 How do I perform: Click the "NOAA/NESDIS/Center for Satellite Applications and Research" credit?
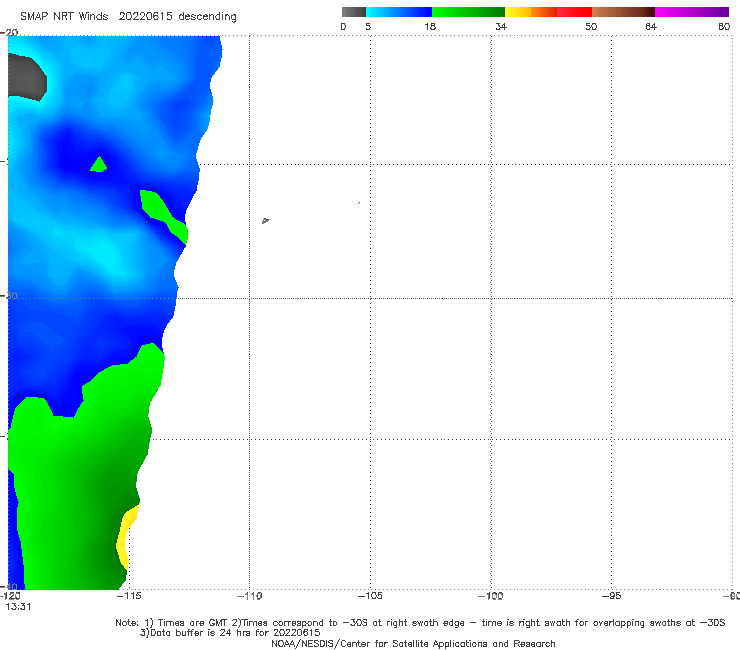(x=413, y=643)
